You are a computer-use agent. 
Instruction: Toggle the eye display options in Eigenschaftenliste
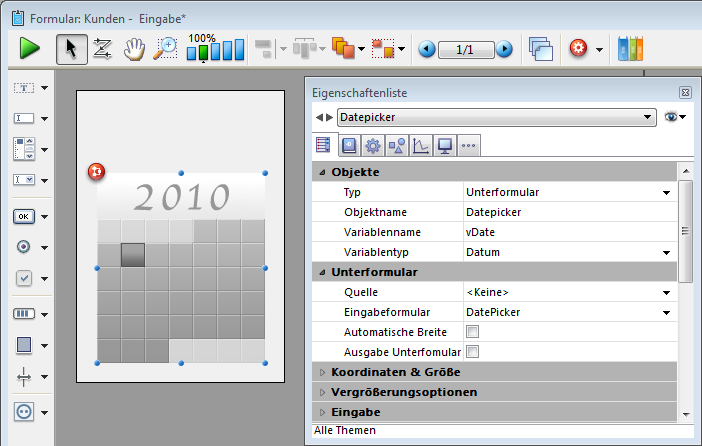coord(675,117)
